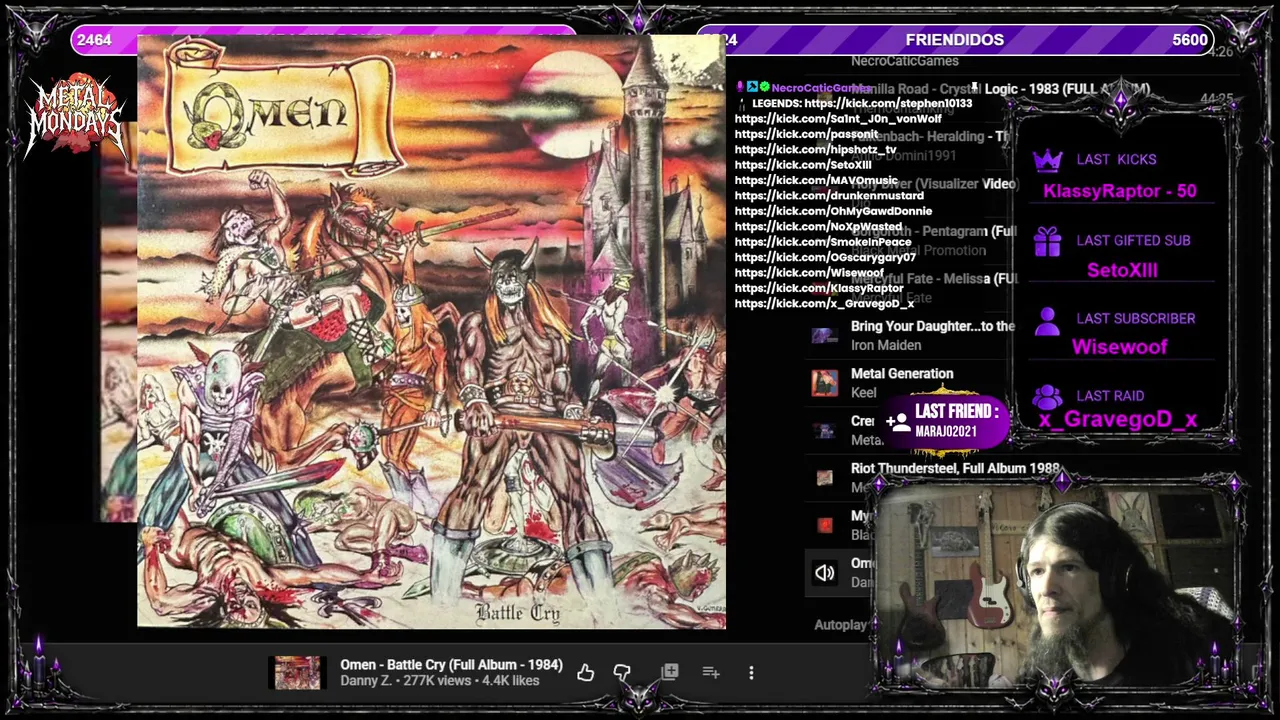Click the gift icon beside Last Gifted Sub
This screenshot has width=1280, height=720.
tap(1047, 241)
